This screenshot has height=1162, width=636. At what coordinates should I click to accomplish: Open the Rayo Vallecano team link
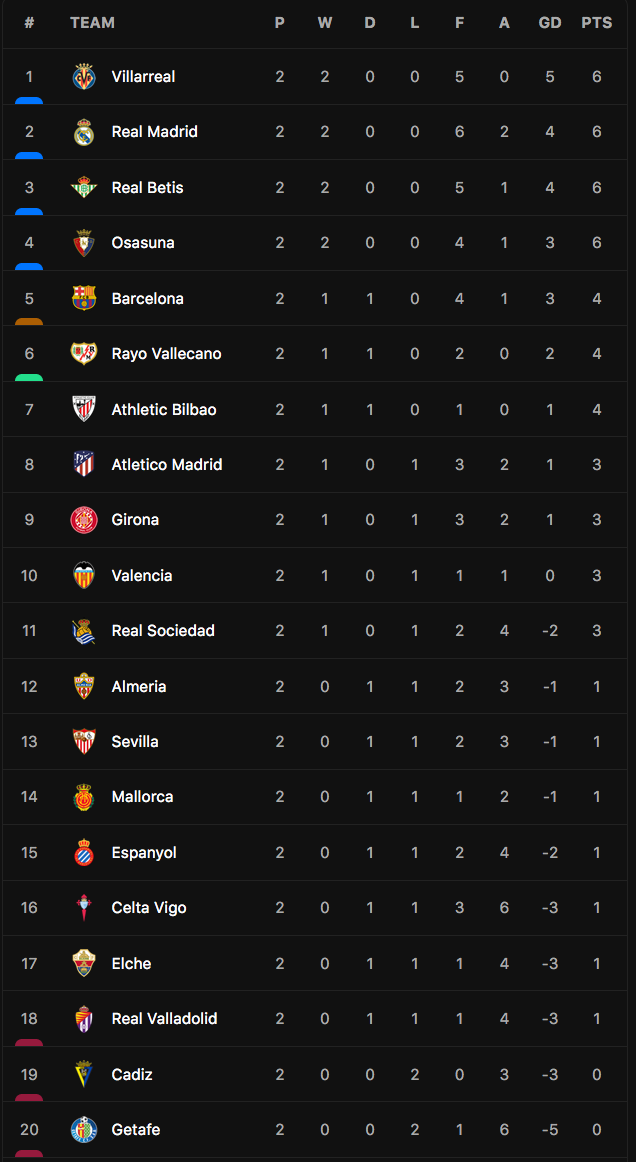(167, 353)
